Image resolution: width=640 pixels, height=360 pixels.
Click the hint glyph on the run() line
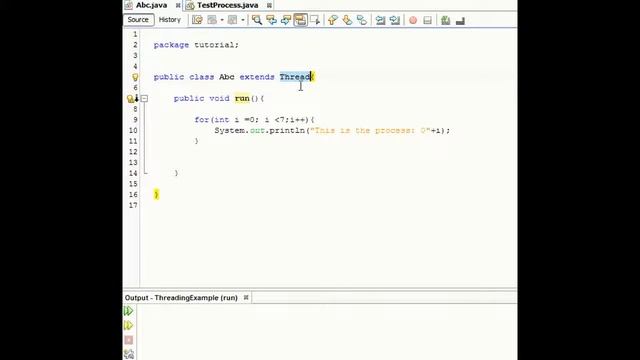click(131, 98)
